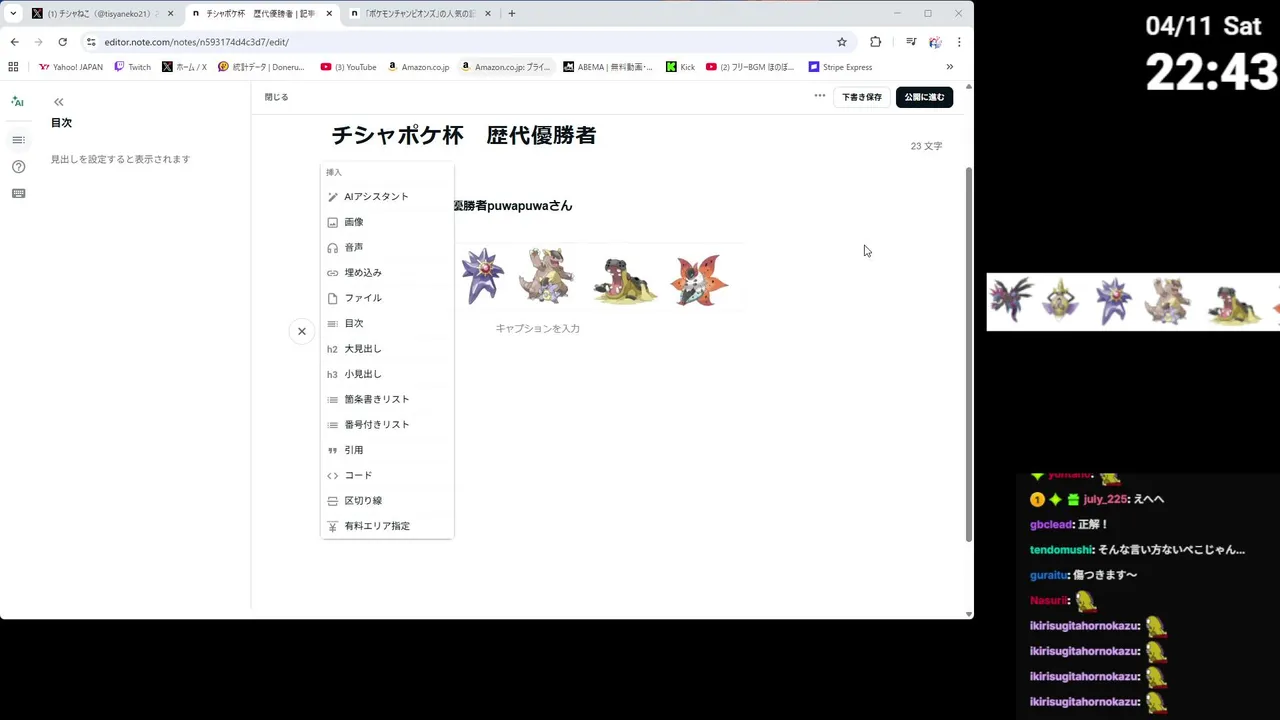Image resolution: width=1280 pixels, height=720 pixels.
Task: Proceed to publish with 公開に進む
Action: [924, 97]
